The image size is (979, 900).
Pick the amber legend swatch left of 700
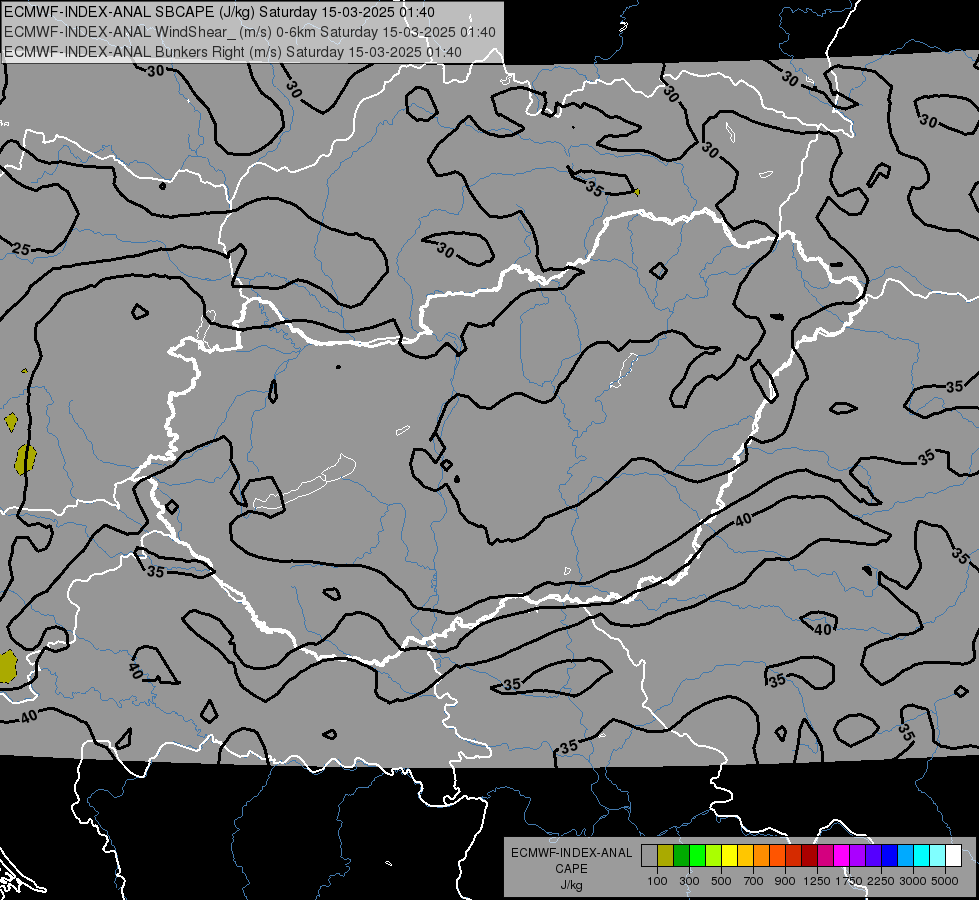tap(745, 855)
